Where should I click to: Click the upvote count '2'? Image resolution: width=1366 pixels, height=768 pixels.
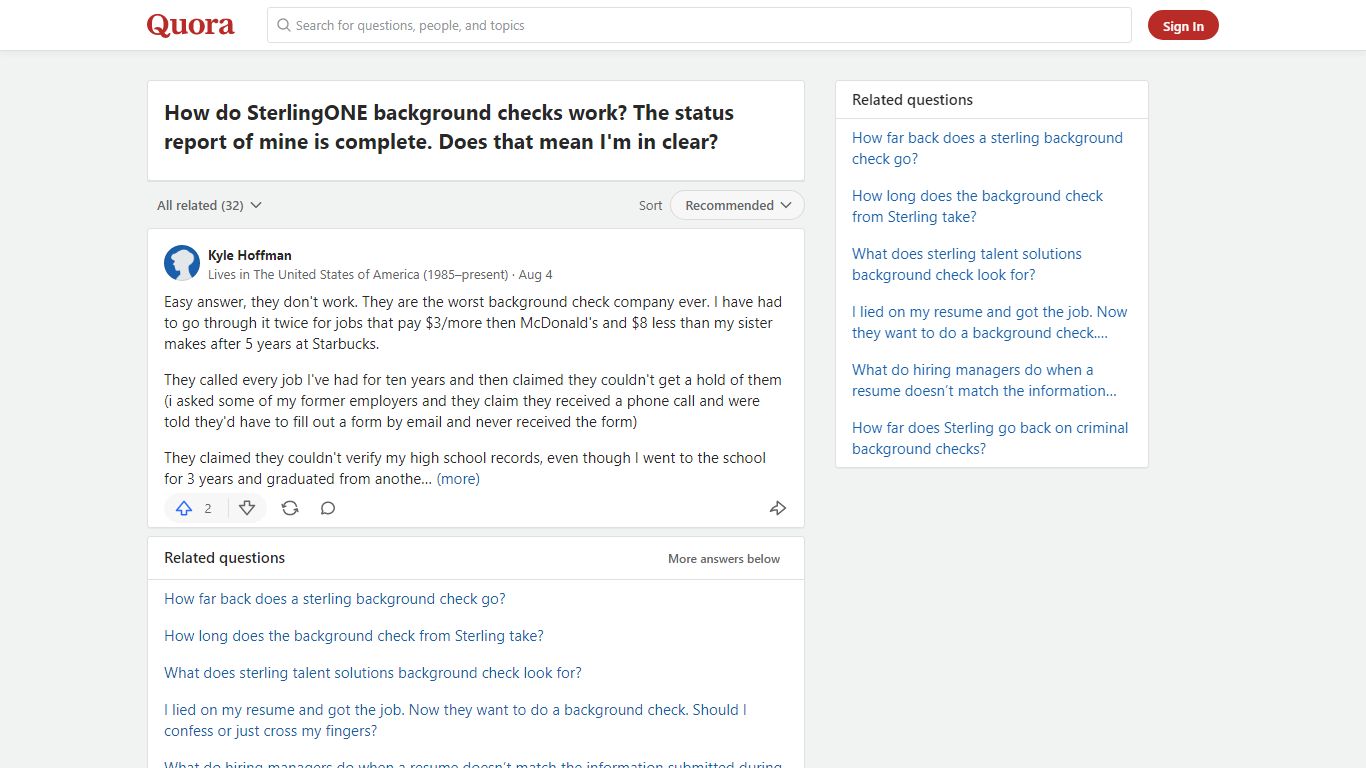click(x=208, y=508)
